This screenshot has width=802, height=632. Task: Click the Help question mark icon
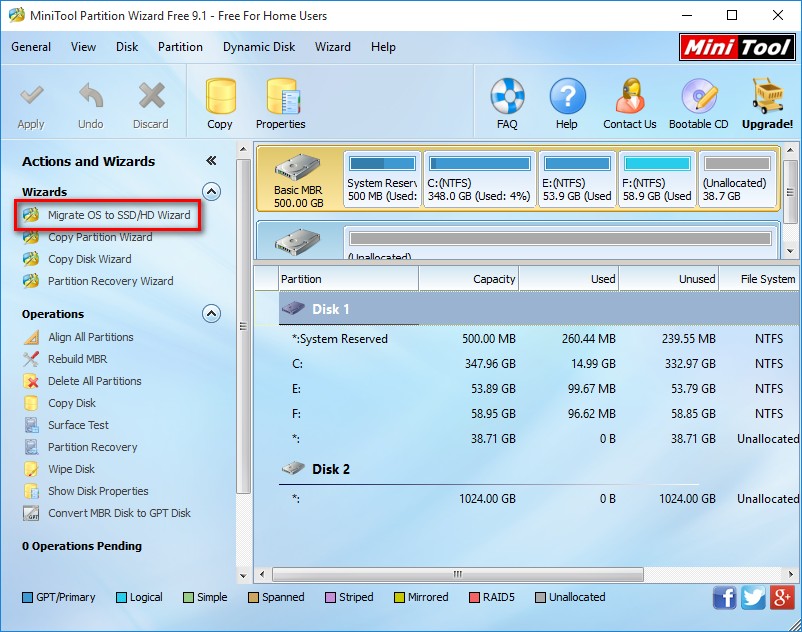pyautogui.click(x=567, y=96)
